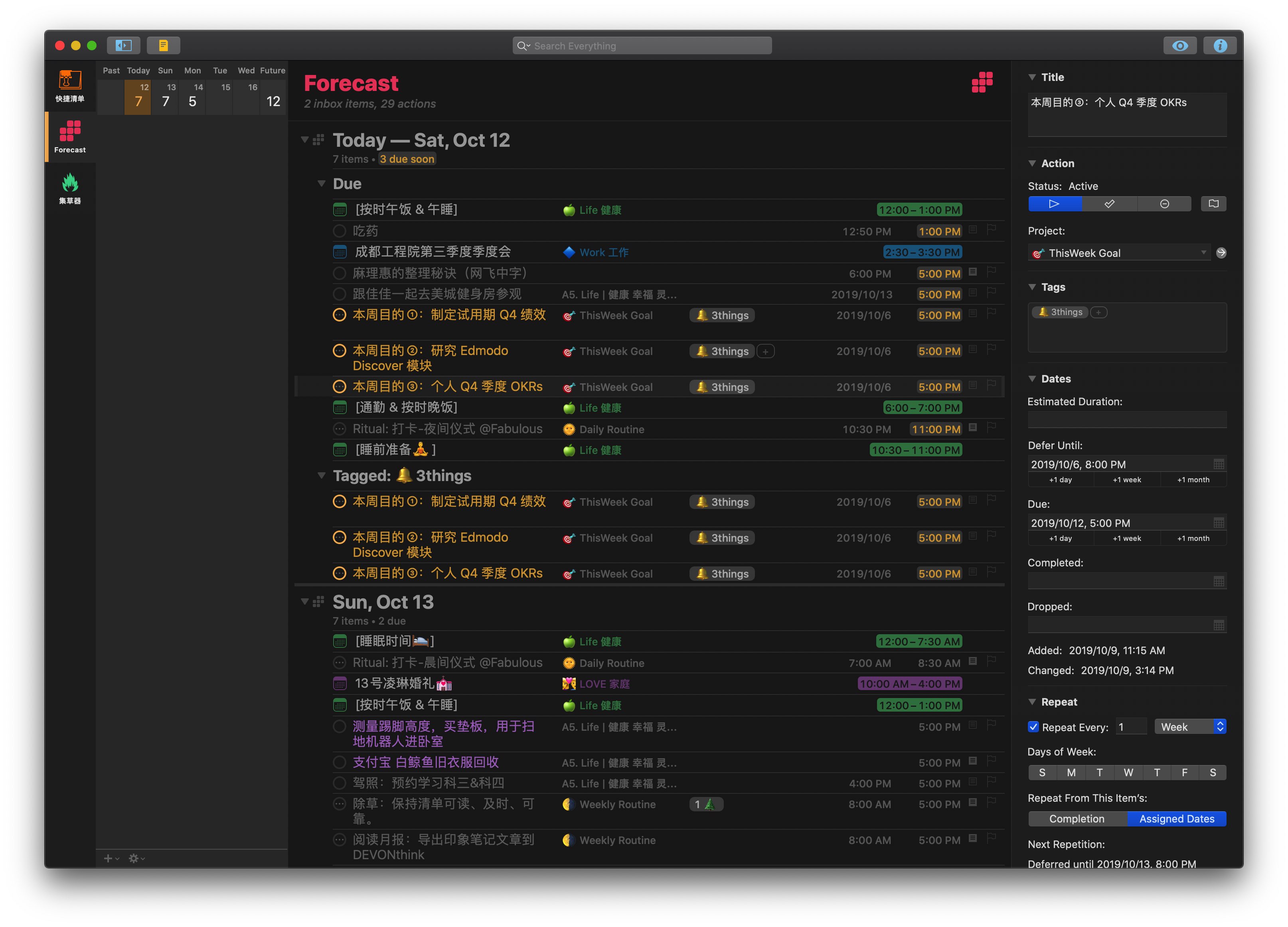Toggle the sidebar visibility toolbar button
Viewport: 1288px width, 927px height.
click(124, 45)
